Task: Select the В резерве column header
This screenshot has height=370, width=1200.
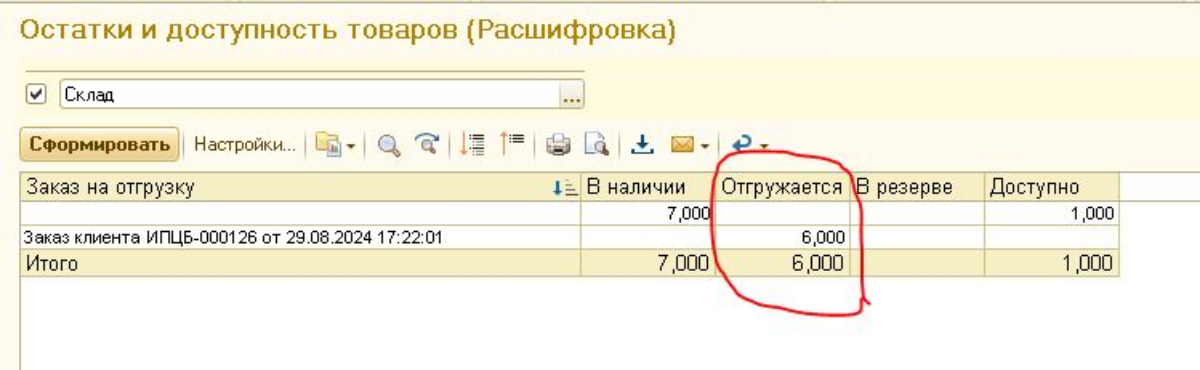Action: click(x=917, y=187)
